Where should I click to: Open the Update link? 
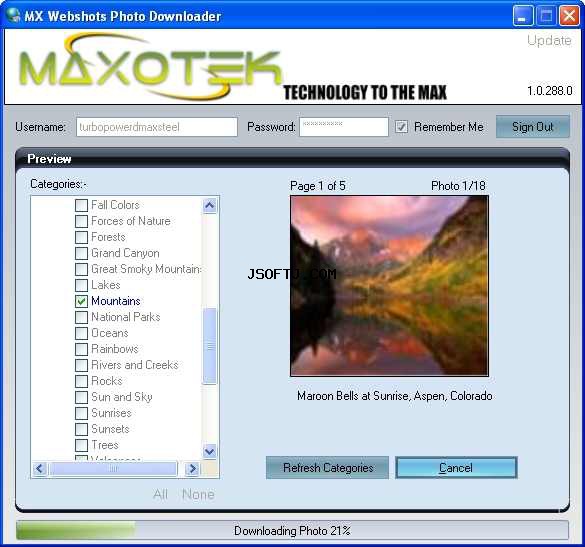[549, 40]
